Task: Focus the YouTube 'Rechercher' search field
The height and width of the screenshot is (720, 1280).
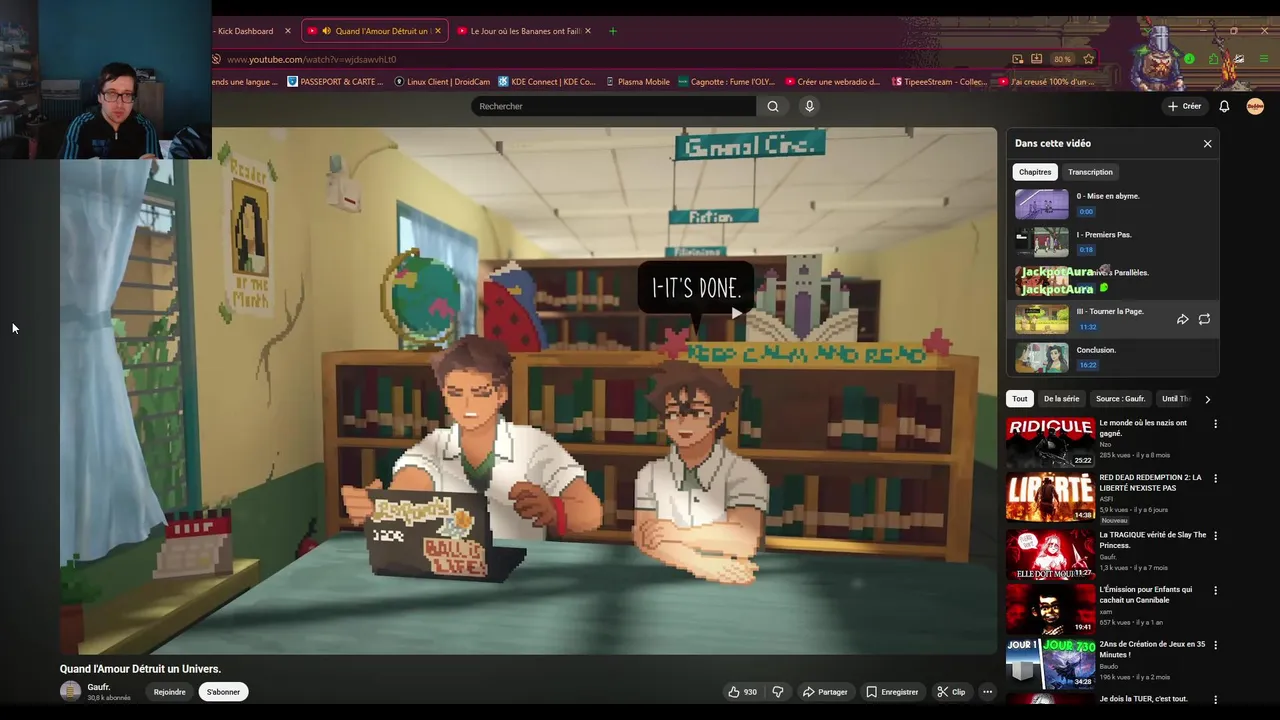Action: click(614, 106)
